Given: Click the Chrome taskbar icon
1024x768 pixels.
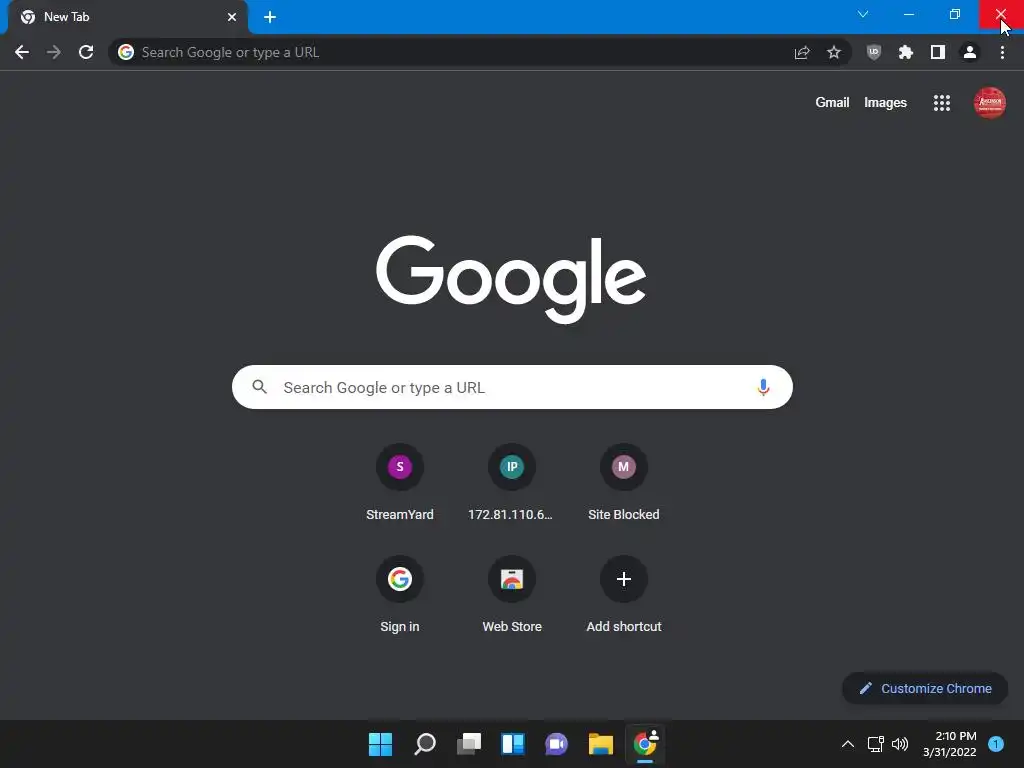Looking at the screenshot, I should (x=645, y=744).
